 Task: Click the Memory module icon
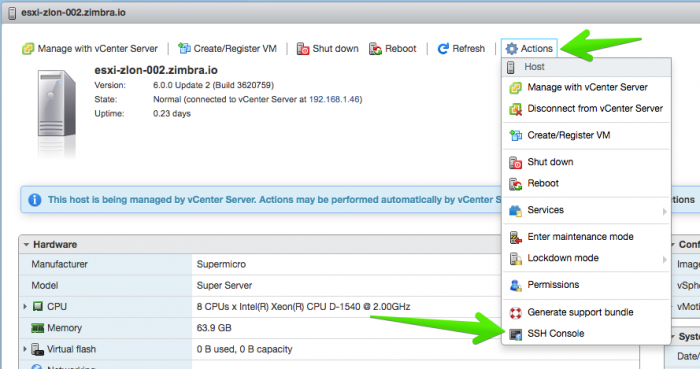[38, 328]
